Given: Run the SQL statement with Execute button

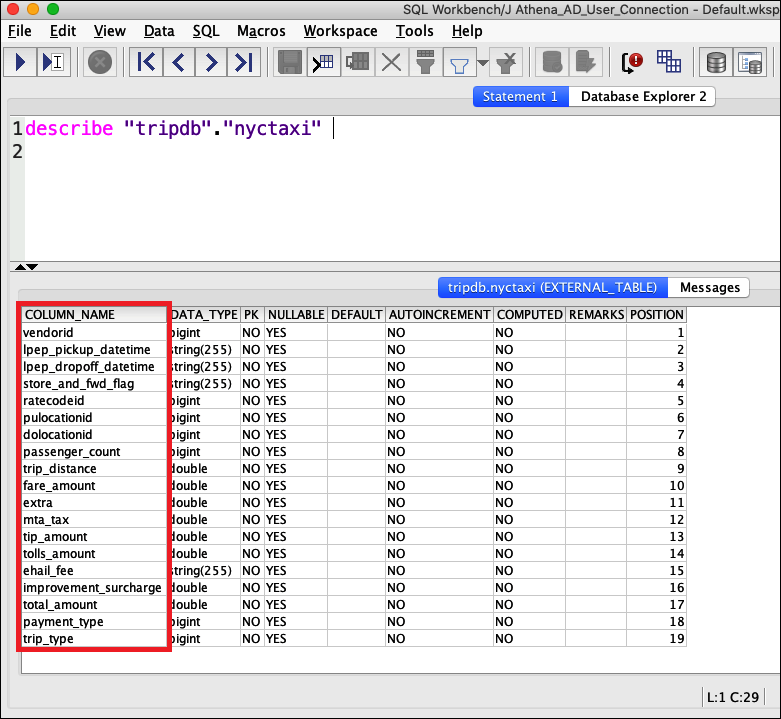Looking at the screenshot, I should (x=21, y=63).
